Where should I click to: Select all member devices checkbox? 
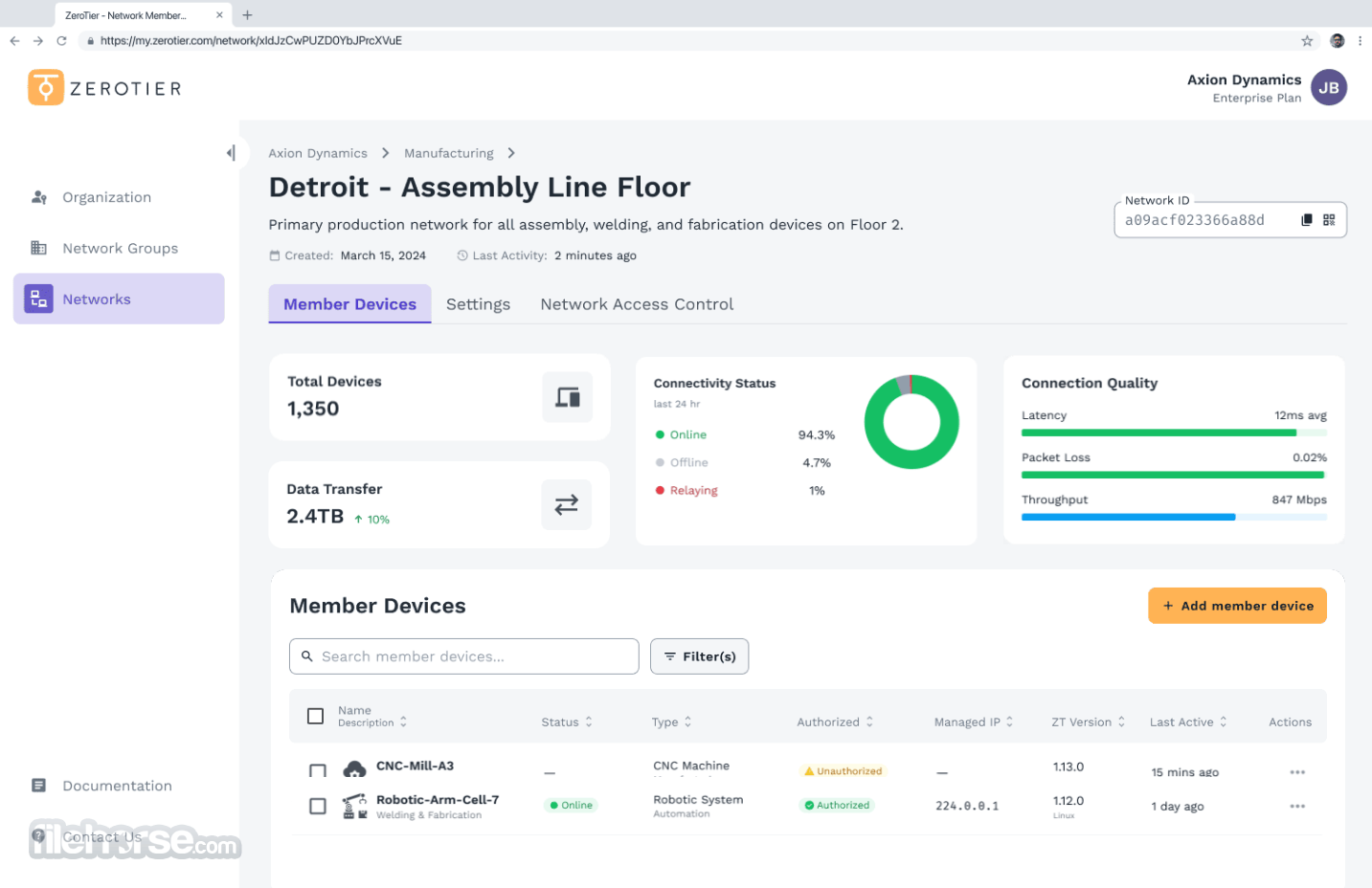point(315,716)
